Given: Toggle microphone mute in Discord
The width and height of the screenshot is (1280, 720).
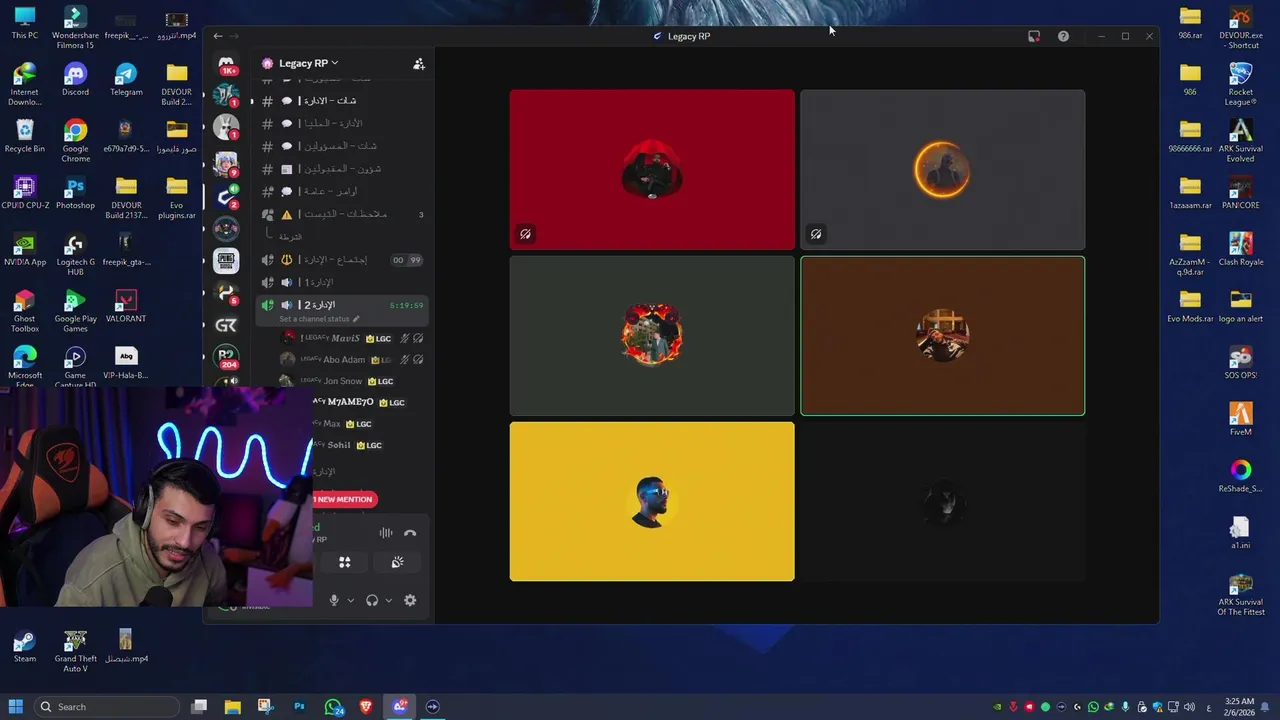Looking at the screenshot, I should 334,600.
